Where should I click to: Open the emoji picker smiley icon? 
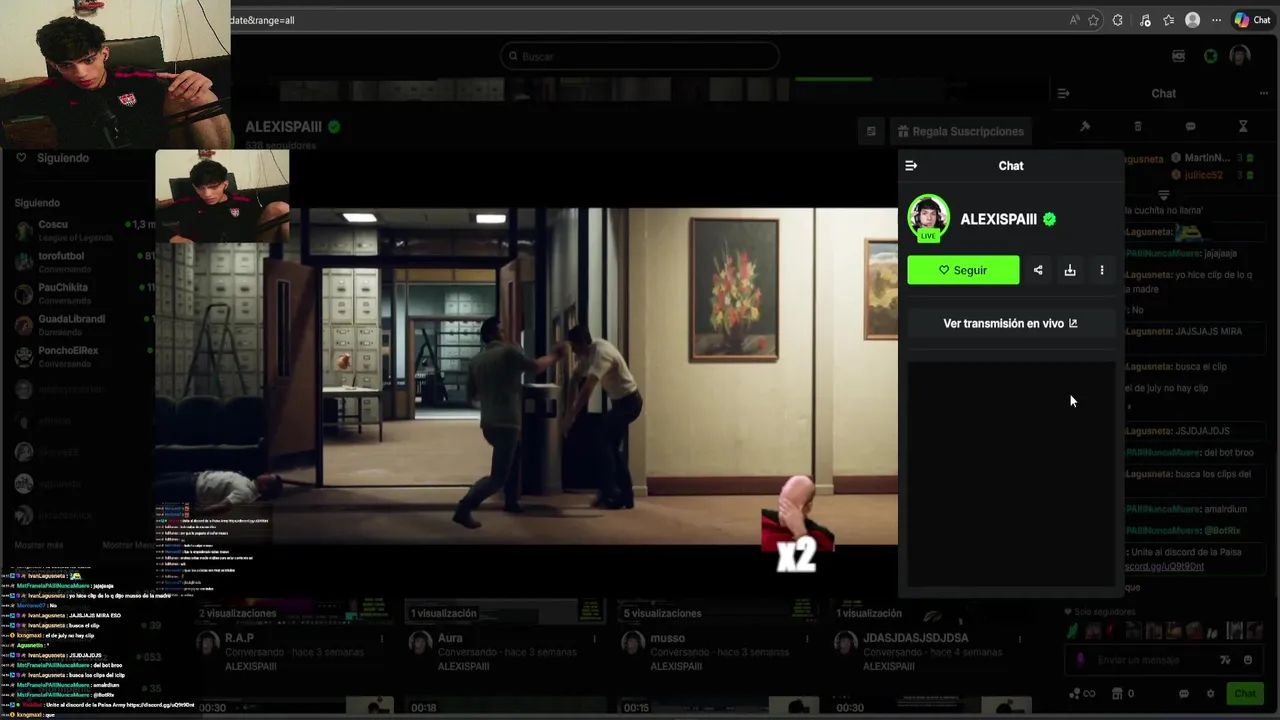click(1247, 660)
